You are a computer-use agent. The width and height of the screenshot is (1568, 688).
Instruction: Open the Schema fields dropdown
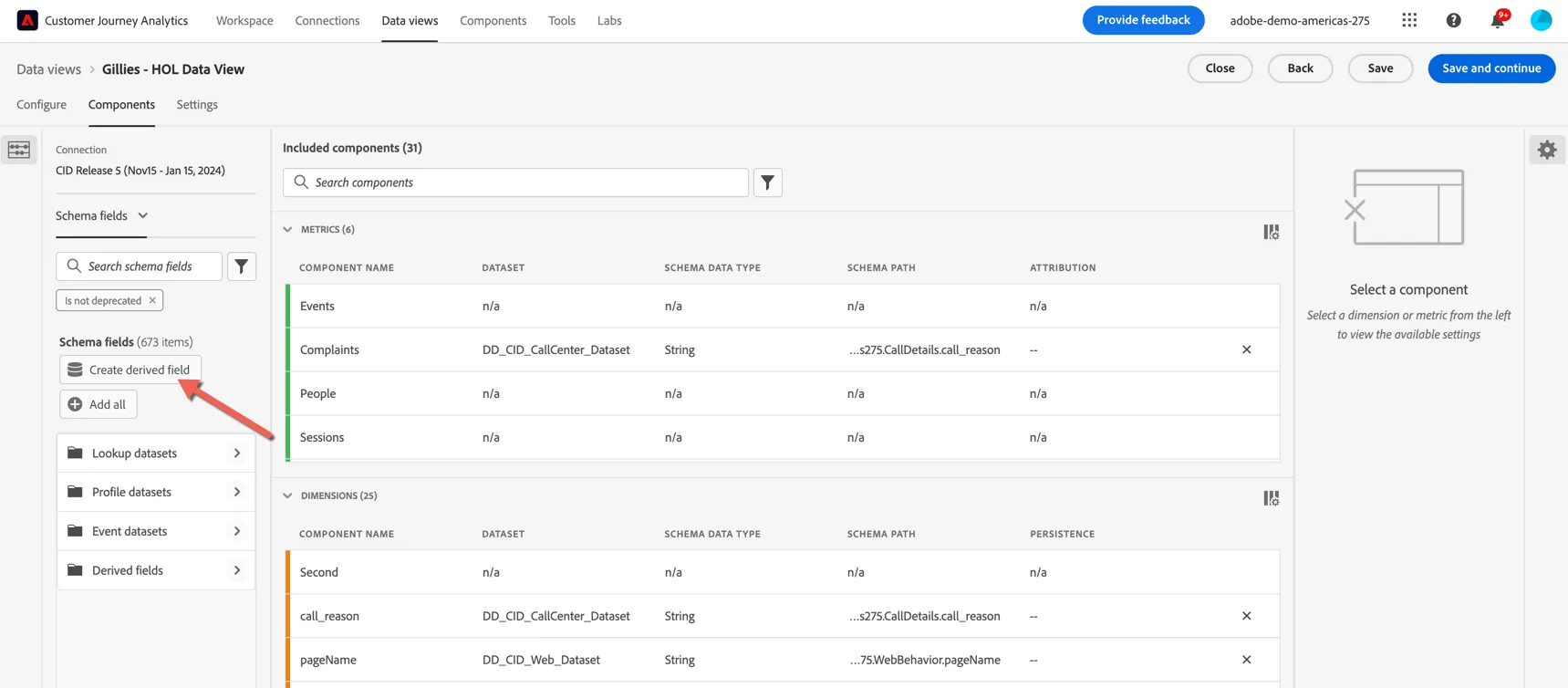[102, 216]
